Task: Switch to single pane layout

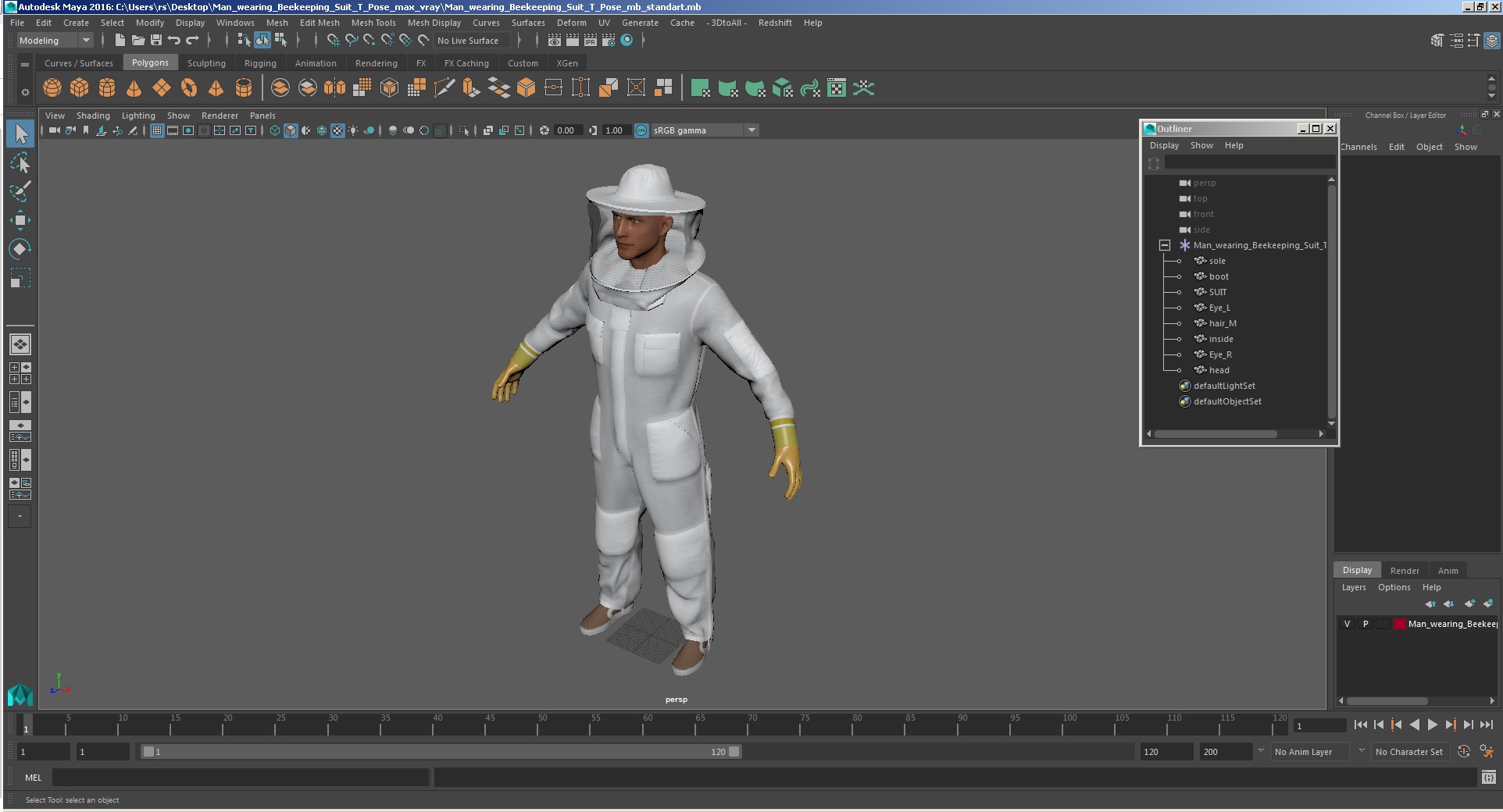Action: [20, 344]
